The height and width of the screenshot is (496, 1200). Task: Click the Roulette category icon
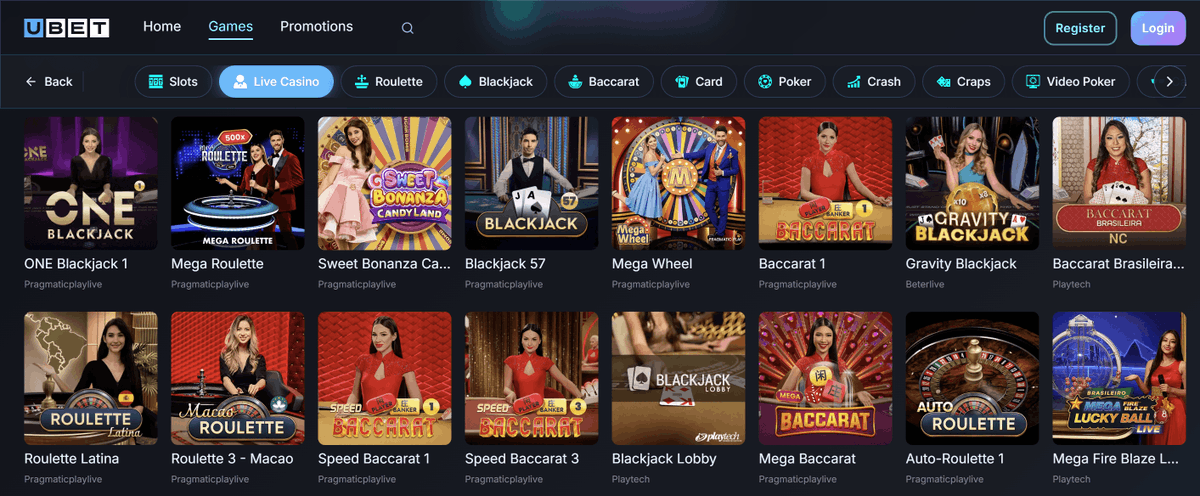[362, 82]
